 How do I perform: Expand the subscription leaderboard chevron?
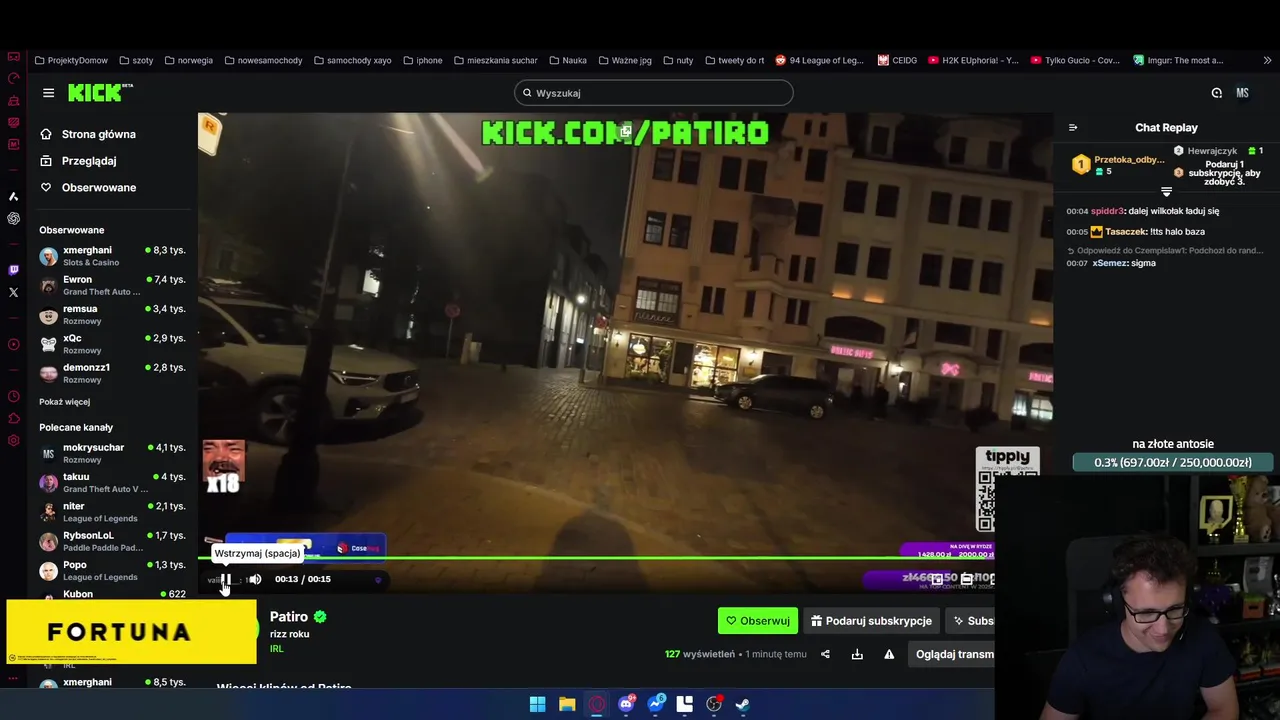click(1166, 191)
